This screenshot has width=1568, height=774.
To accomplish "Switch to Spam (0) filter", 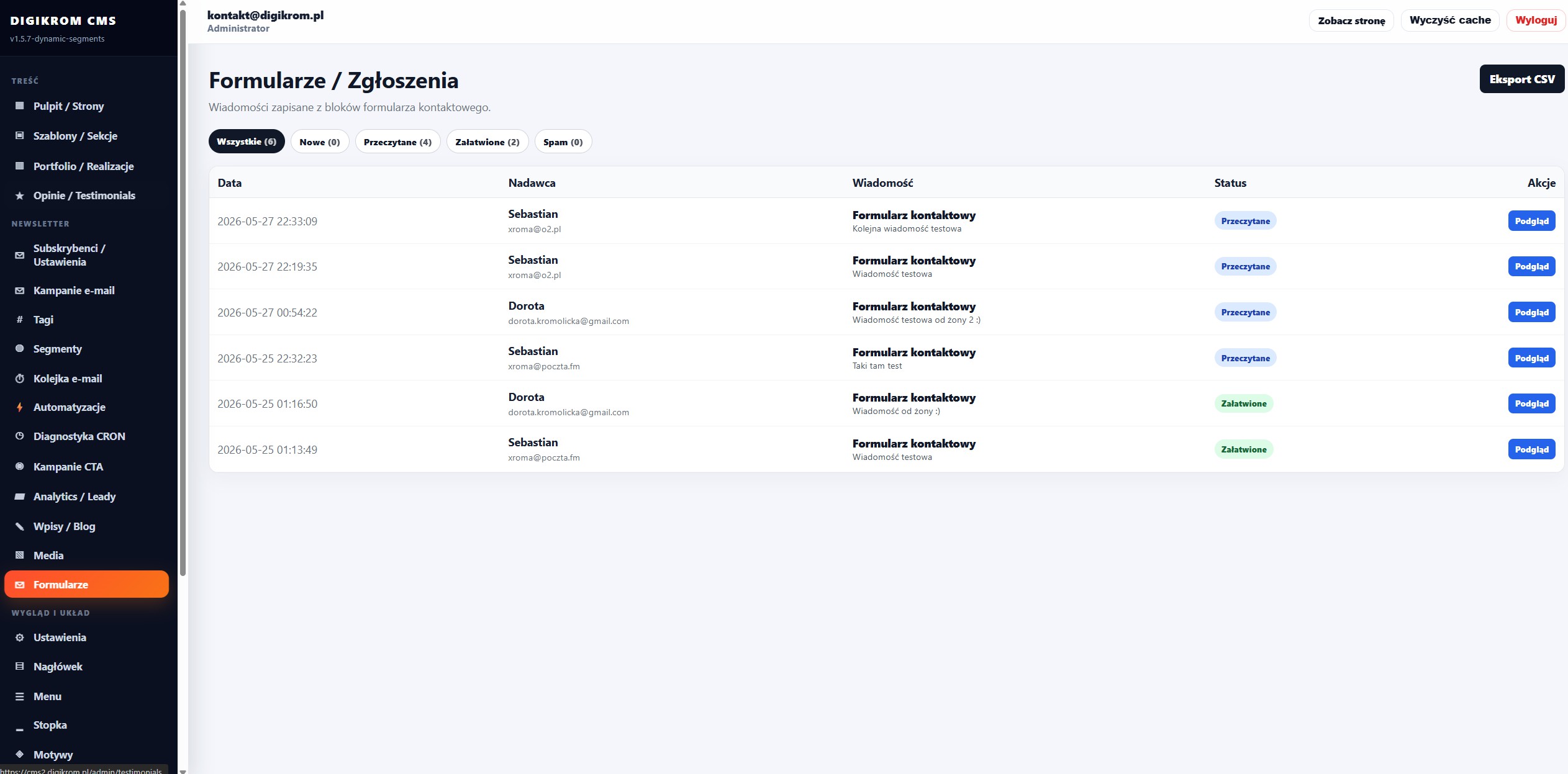I will pyautogui.click(x=563, y=142).
